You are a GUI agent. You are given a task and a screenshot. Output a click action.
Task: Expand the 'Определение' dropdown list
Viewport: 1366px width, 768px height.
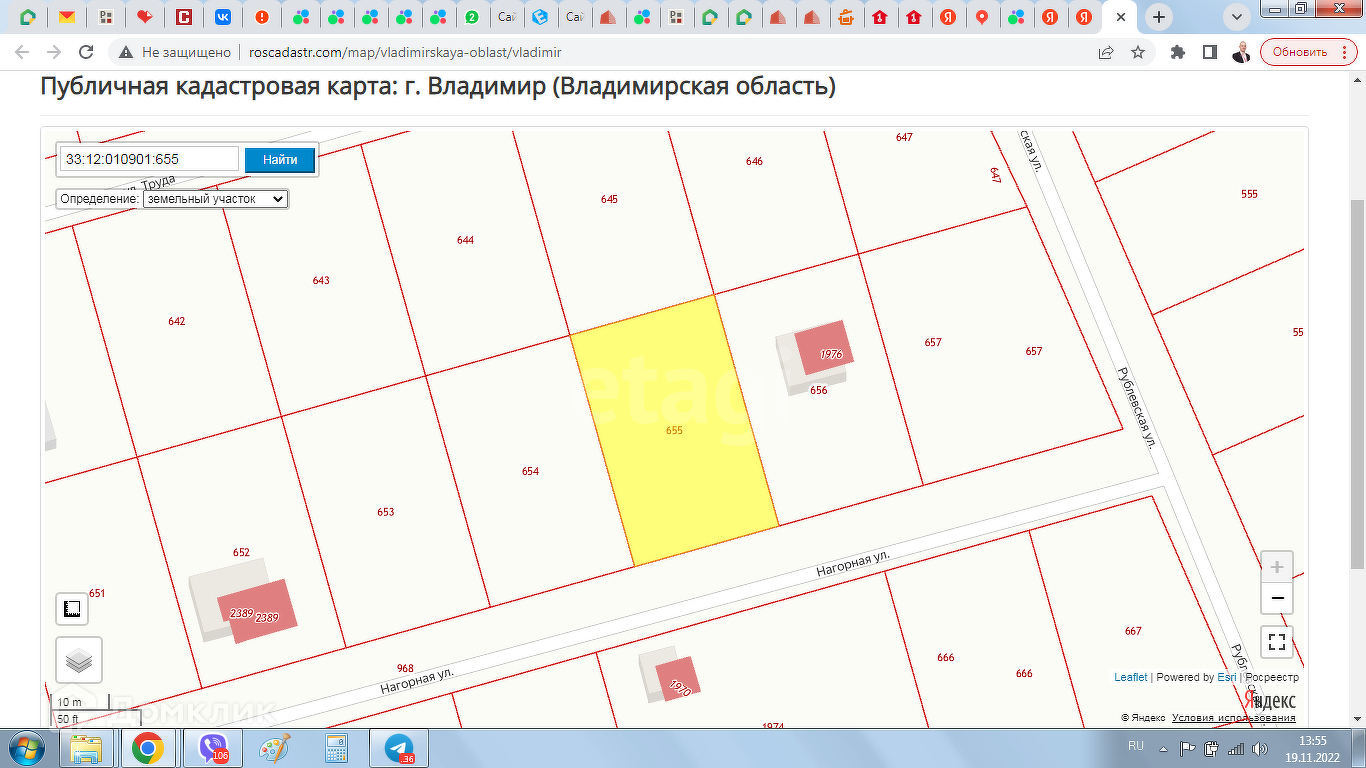pos(215,199)
